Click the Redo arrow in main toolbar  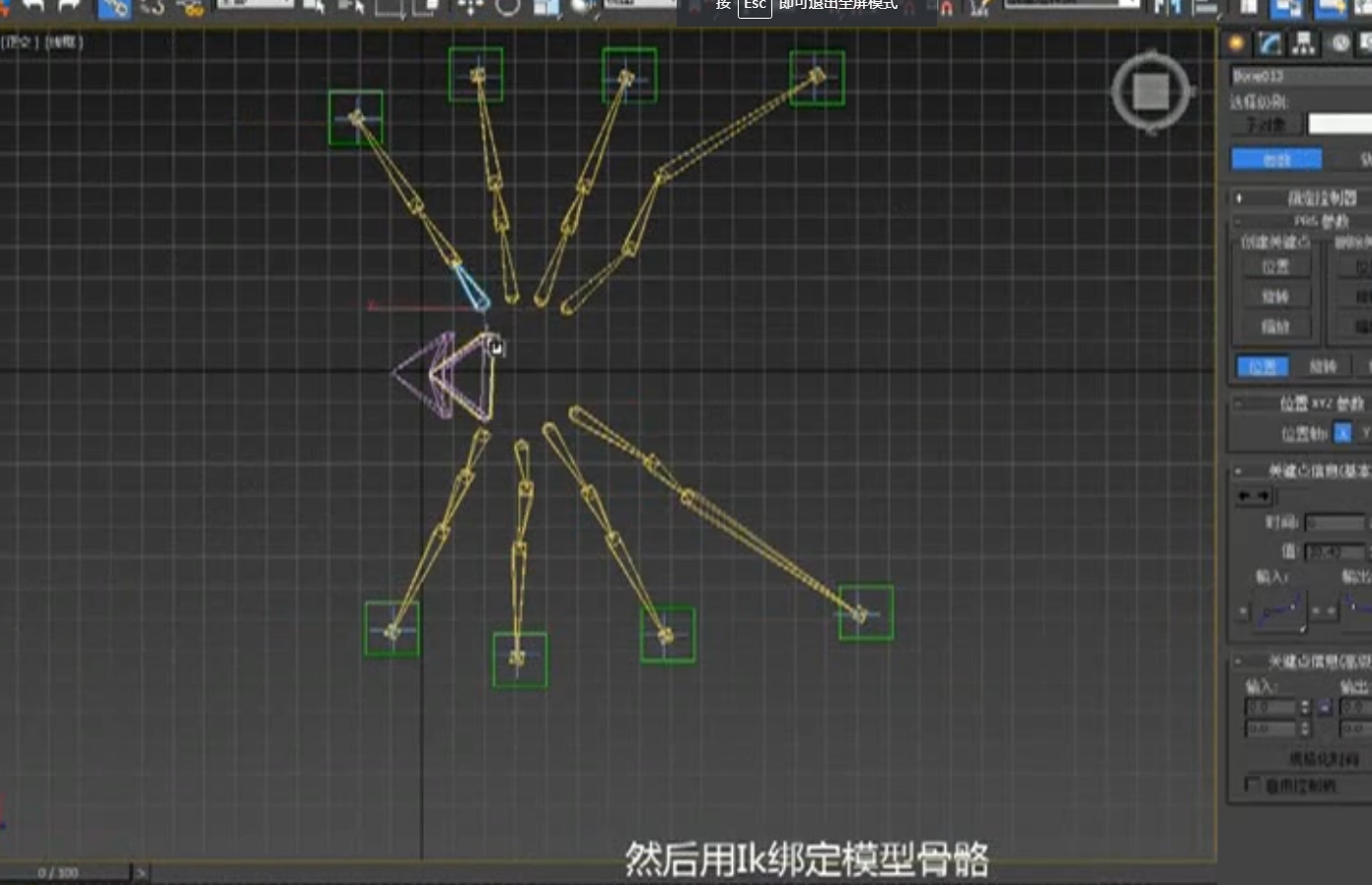pos(69,6)
